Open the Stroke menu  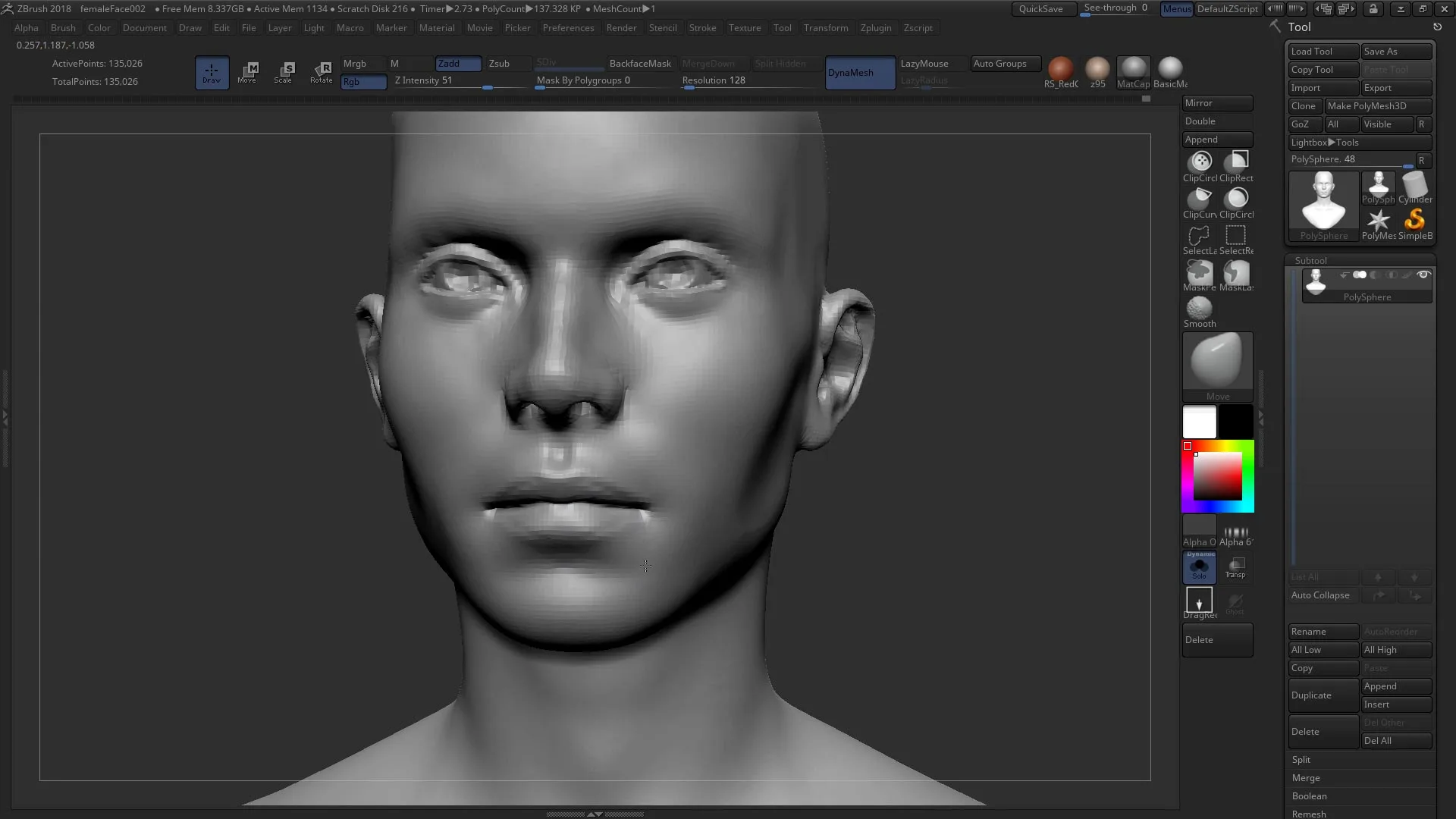click(x=702, y=28)
